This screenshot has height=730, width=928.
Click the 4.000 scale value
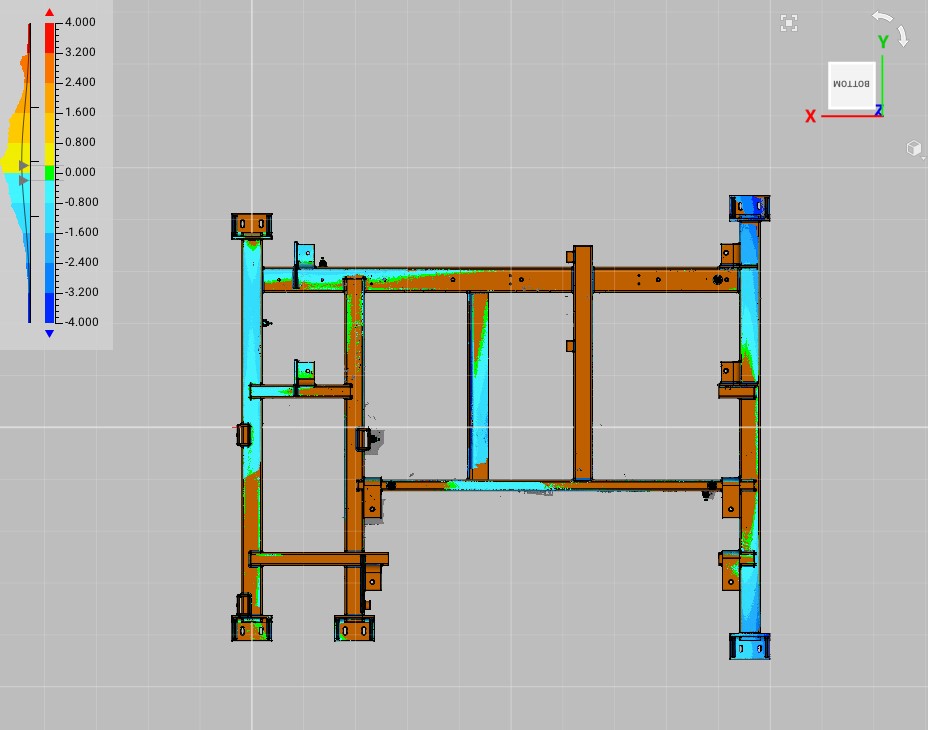point(80,22)
